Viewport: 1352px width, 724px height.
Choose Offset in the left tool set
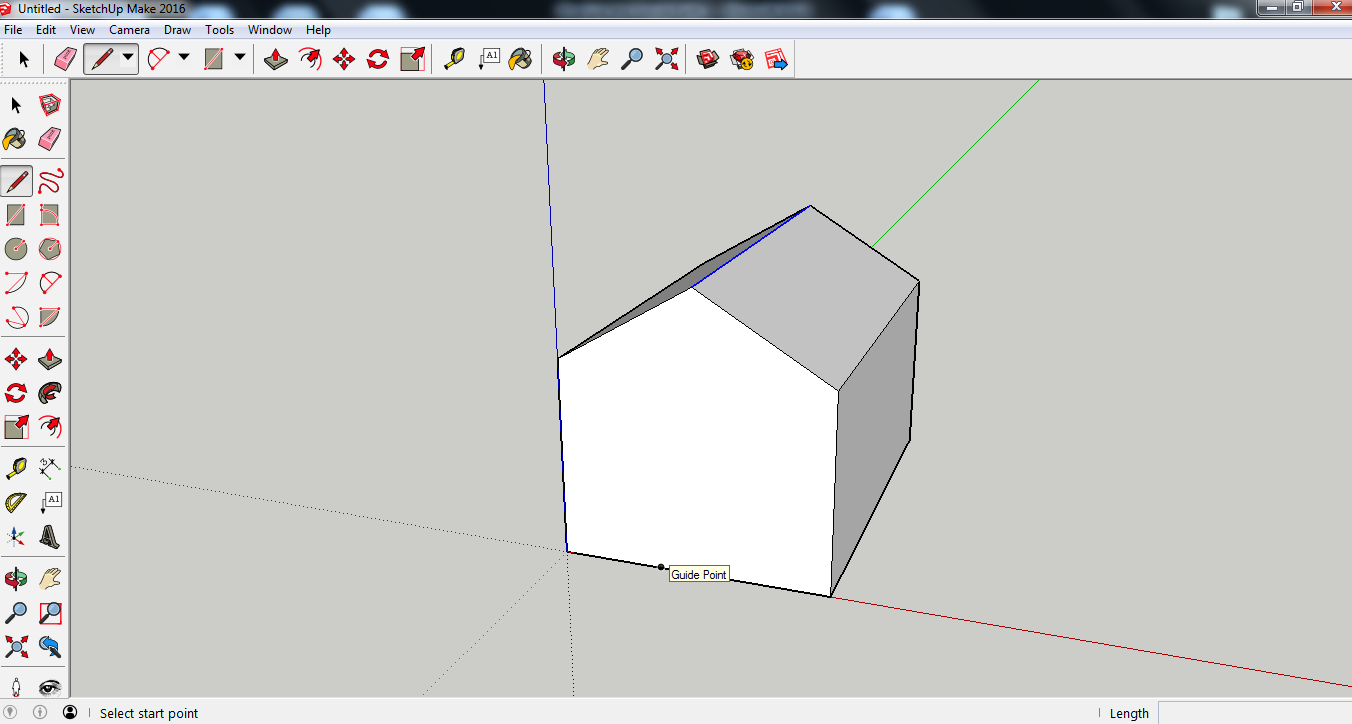click(x=50, y=427)
